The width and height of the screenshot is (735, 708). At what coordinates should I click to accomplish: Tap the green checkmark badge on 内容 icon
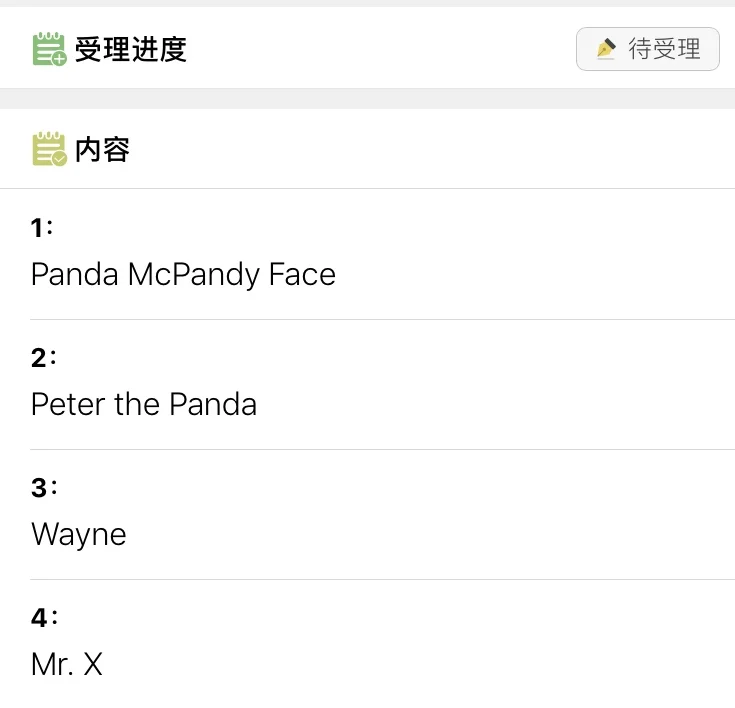(x=60, y=159)
